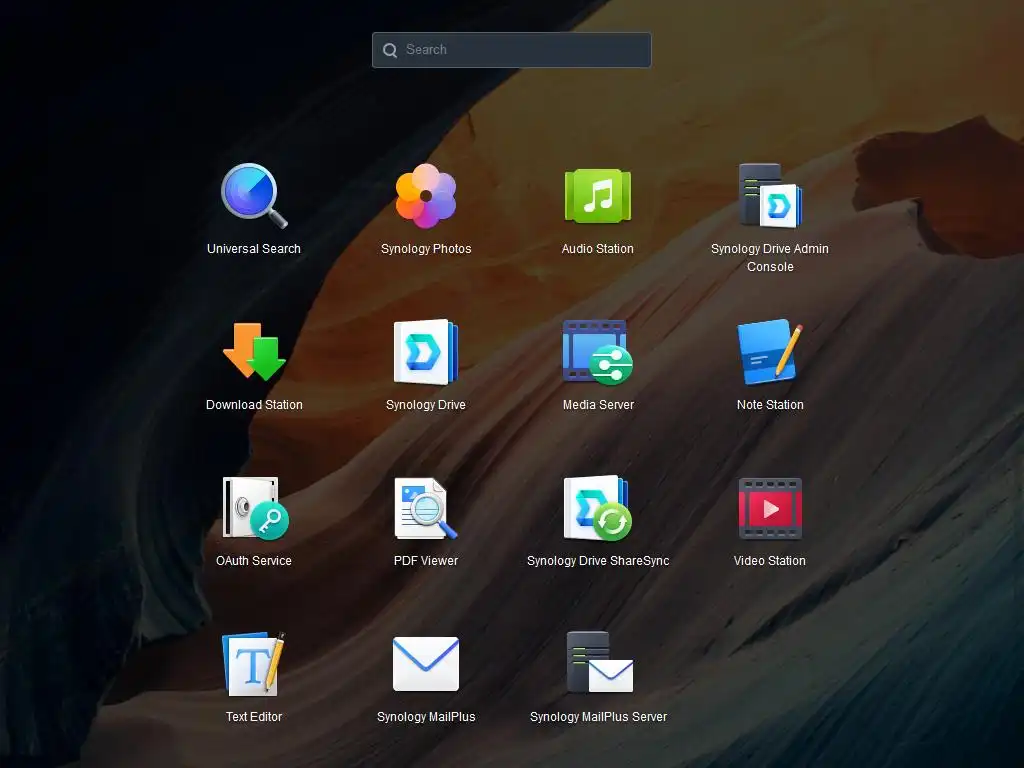The width and height of the screenshot is (1024, 768).
Task: Launch Download Station
Action: [254, 352]
